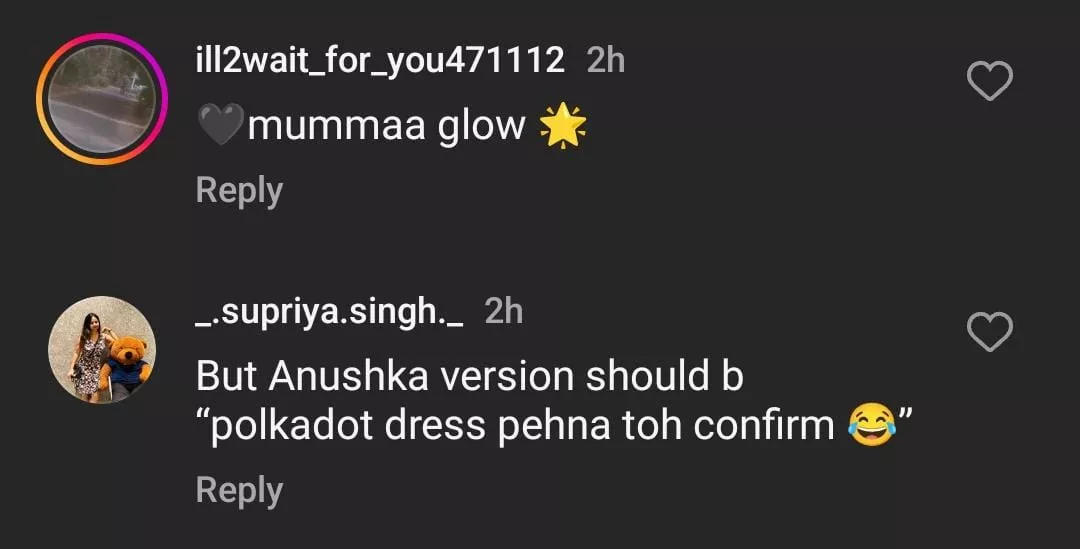Screen dimensions: 1080x549
Task: Click the 2h timestamp beside _.supriya.singh._
Action: point(503,312)
